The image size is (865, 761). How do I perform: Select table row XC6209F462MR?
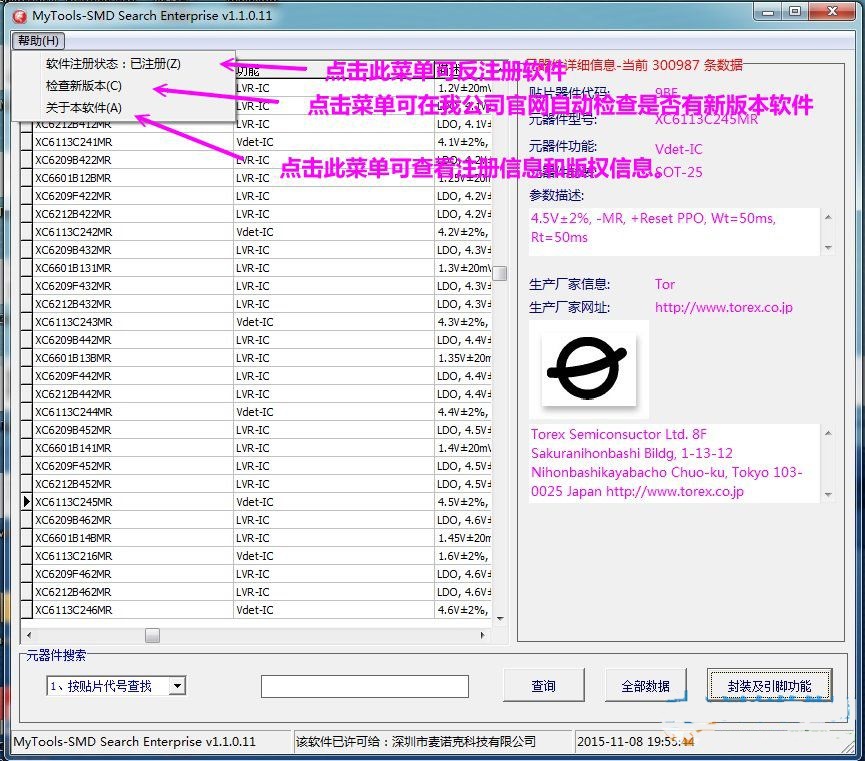256,574
